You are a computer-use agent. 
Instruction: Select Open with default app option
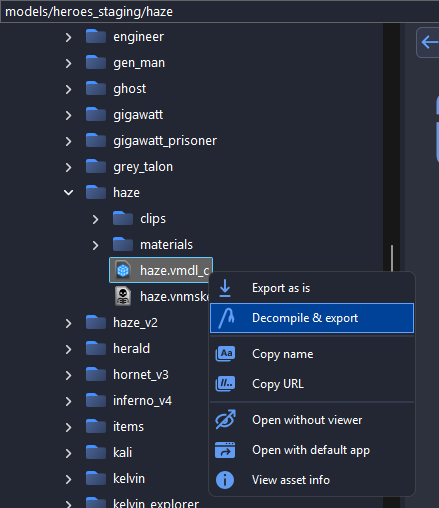pyautogui.click(x=312, y=450)
